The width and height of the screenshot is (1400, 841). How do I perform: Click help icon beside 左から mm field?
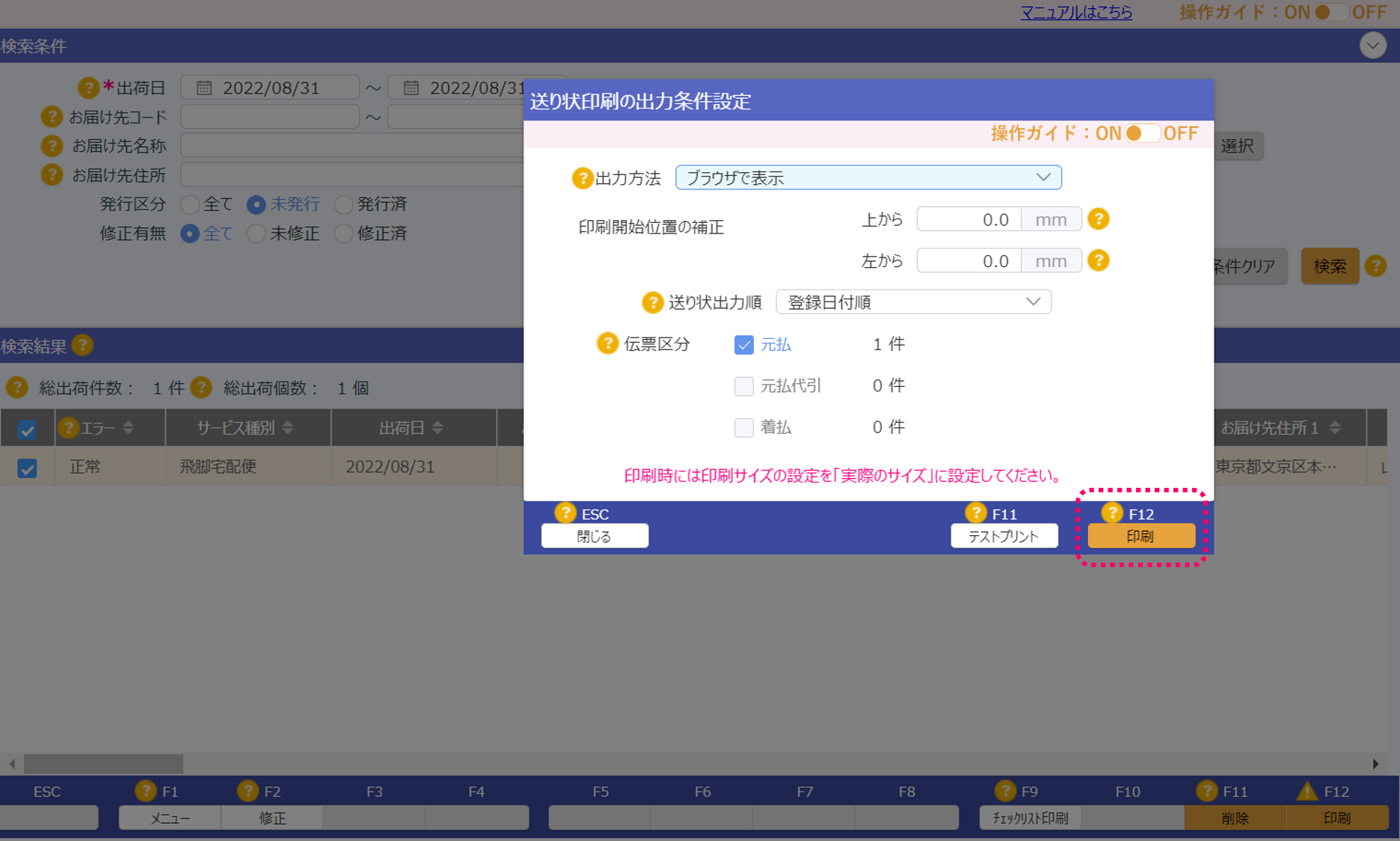(1098, 260)
